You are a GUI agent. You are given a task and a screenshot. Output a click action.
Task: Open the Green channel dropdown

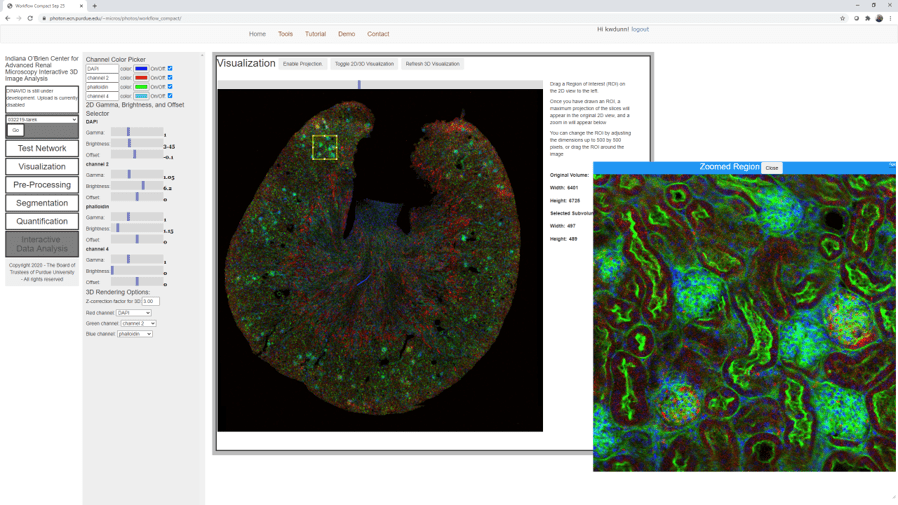coord(138,324)
